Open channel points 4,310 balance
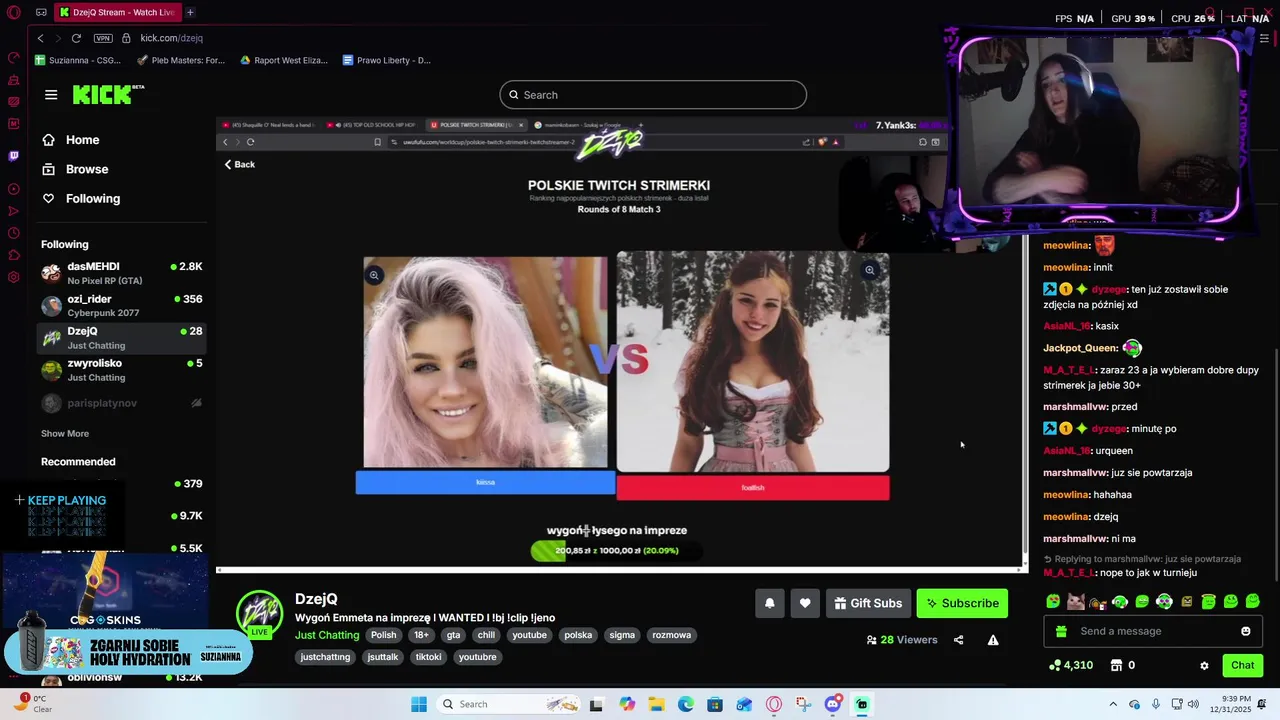1280x720 pixels. point(1071,665)
